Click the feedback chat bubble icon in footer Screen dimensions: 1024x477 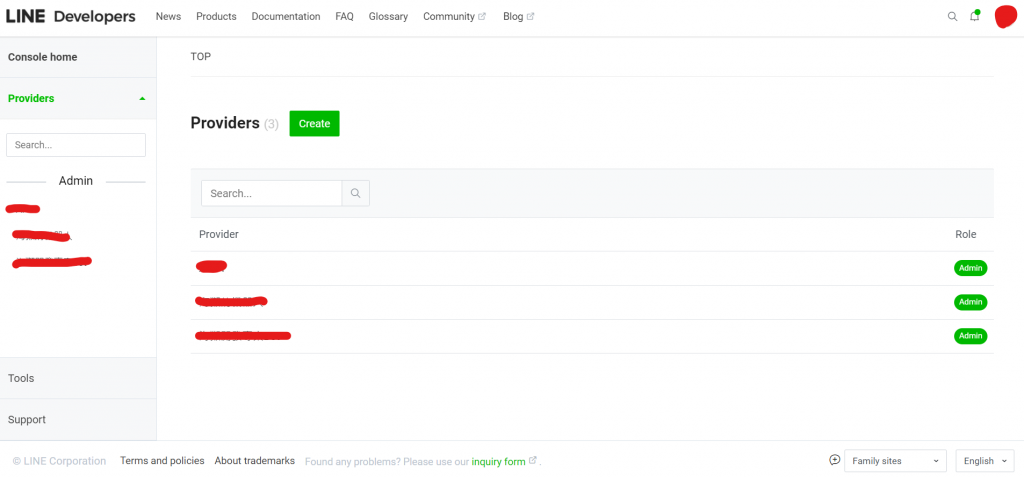(834, 460)
